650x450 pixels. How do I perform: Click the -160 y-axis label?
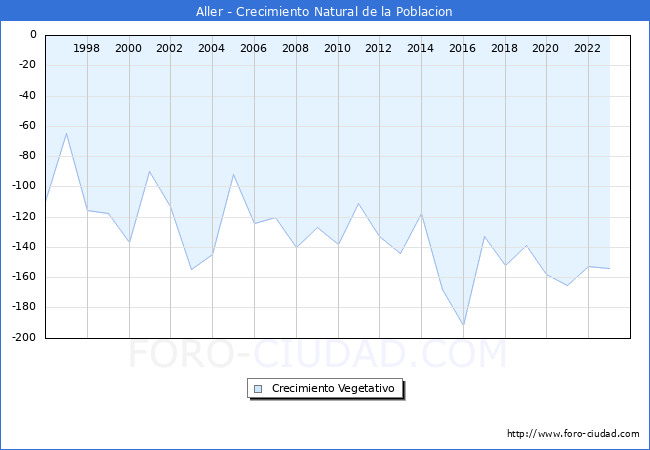24,276
